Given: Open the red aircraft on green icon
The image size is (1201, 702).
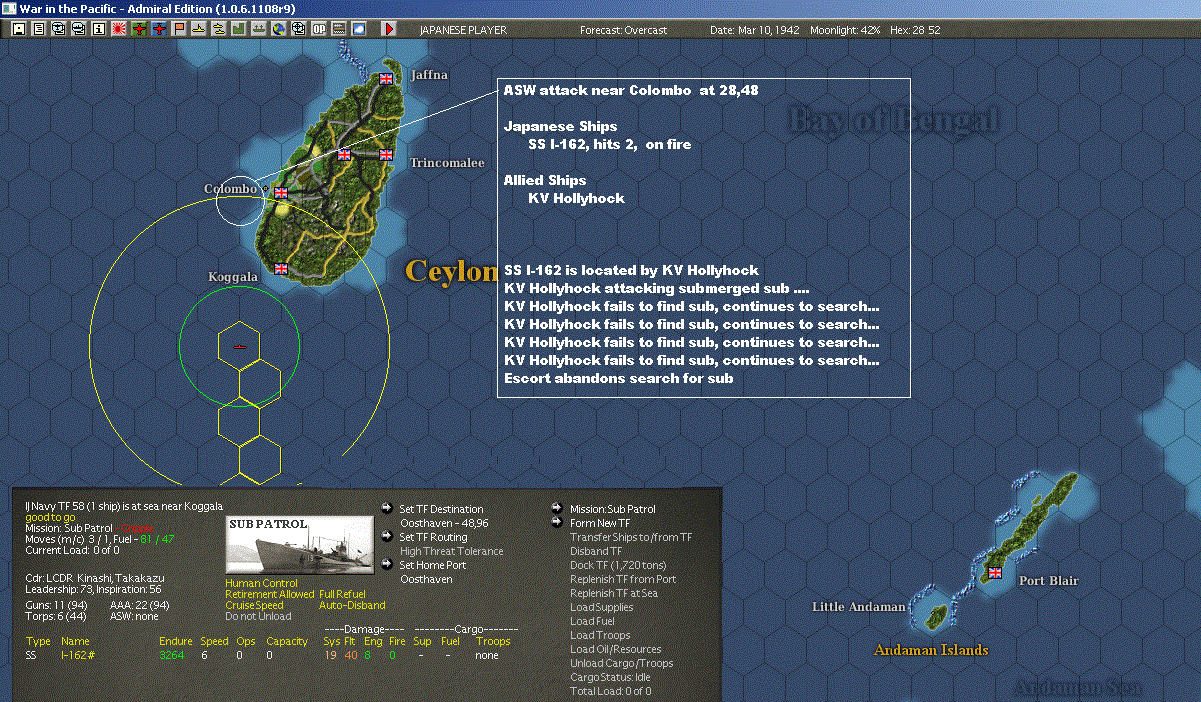Looking at the screenshot, I should [x=139, y=29].
